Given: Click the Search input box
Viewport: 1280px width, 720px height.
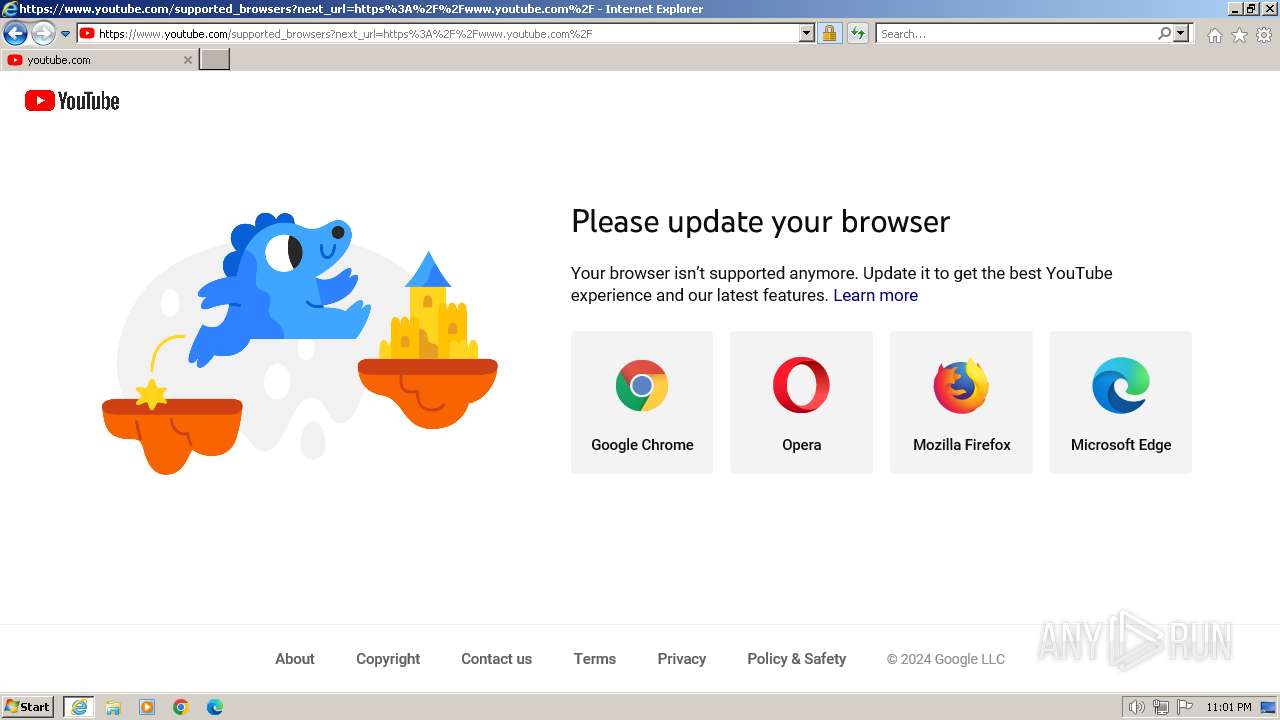Looking at the screenshot, I should click(x=1015, y=33).
